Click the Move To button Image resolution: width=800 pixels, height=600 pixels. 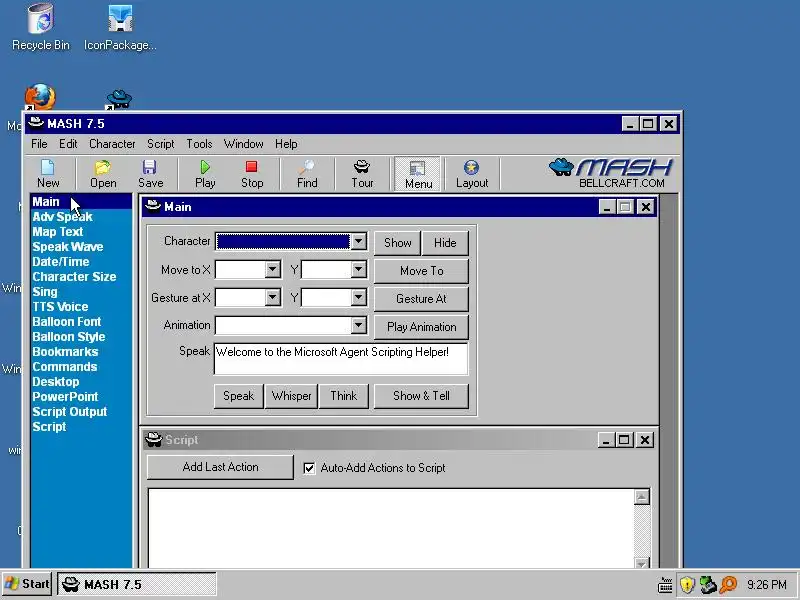pyautogui.click(x=421, y=271)
